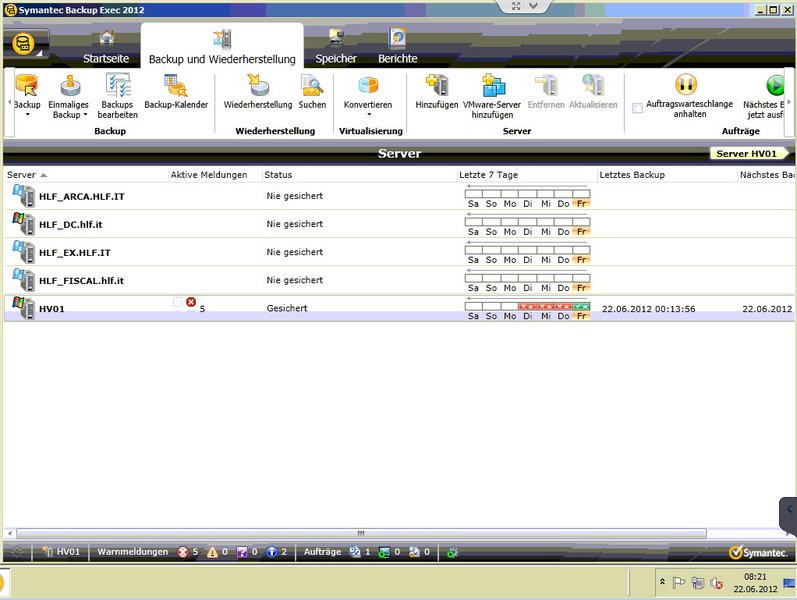
Task: Click Backups bearbeiten in the ribbon
Action: (117, 96)
